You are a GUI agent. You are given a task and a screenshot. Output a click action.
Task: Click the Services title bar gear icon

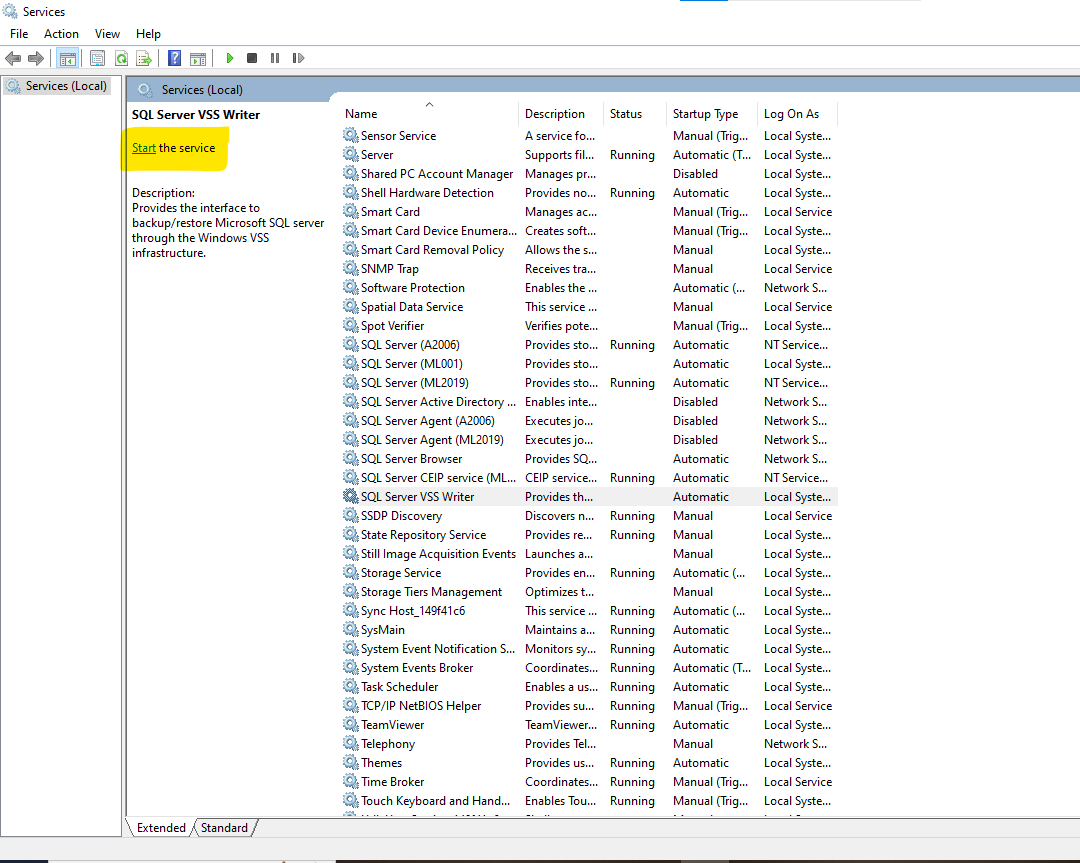[10, 11]
